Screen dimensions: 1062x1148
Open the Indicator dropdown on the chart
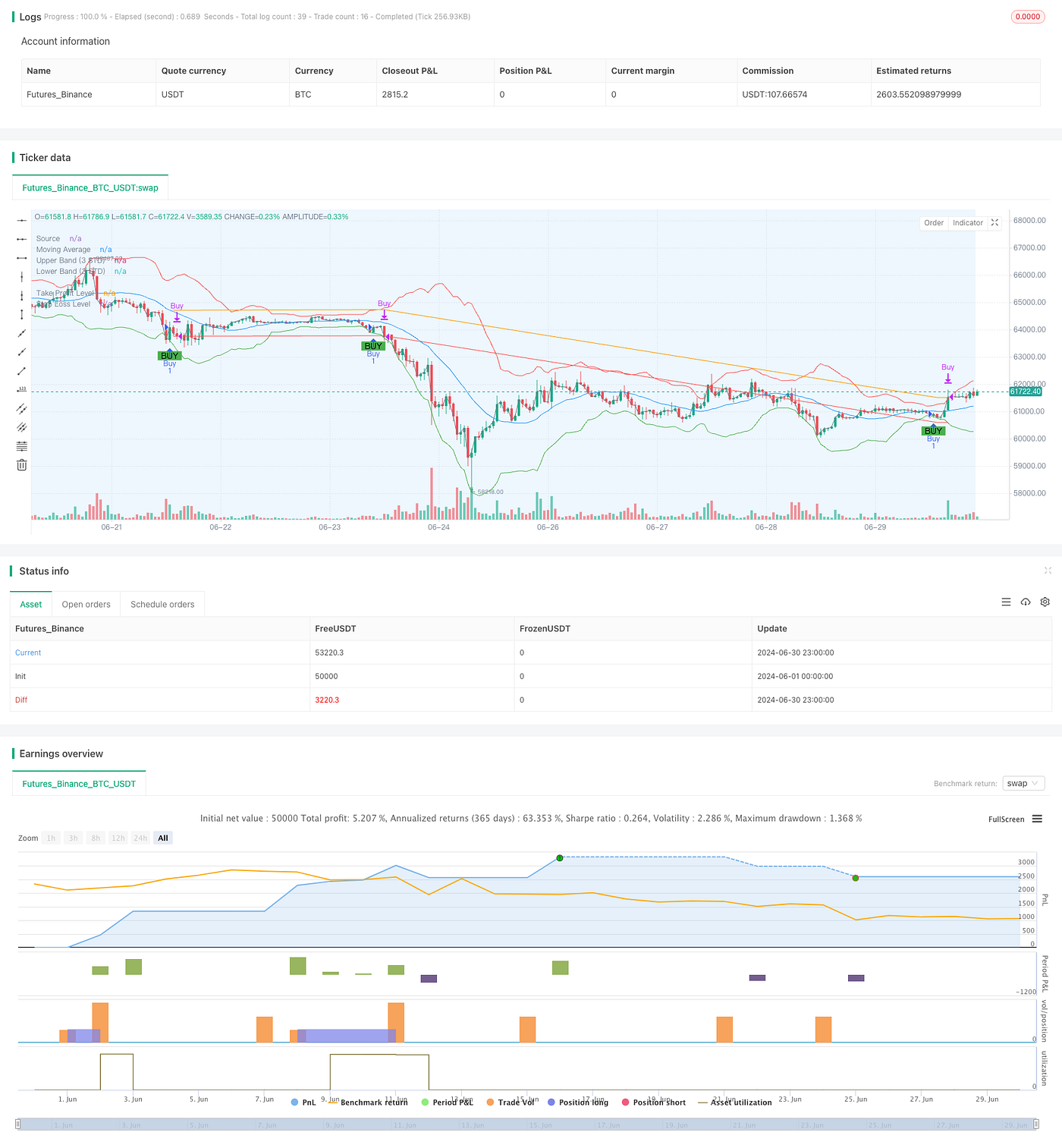point(967,222)
